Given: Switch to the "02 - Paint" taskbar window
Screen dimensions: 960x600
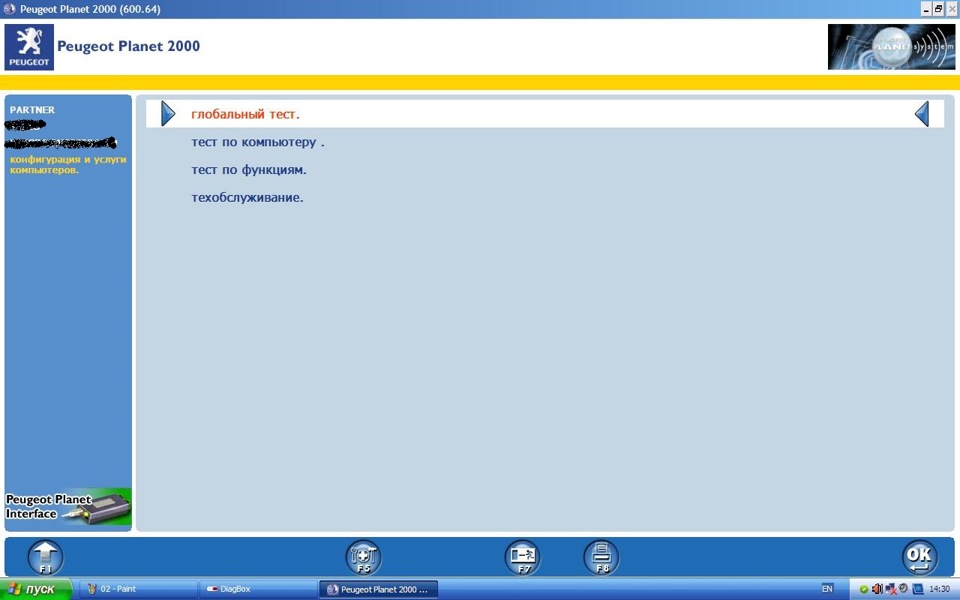Looking at the screenshot, I should tap(138, 589).
